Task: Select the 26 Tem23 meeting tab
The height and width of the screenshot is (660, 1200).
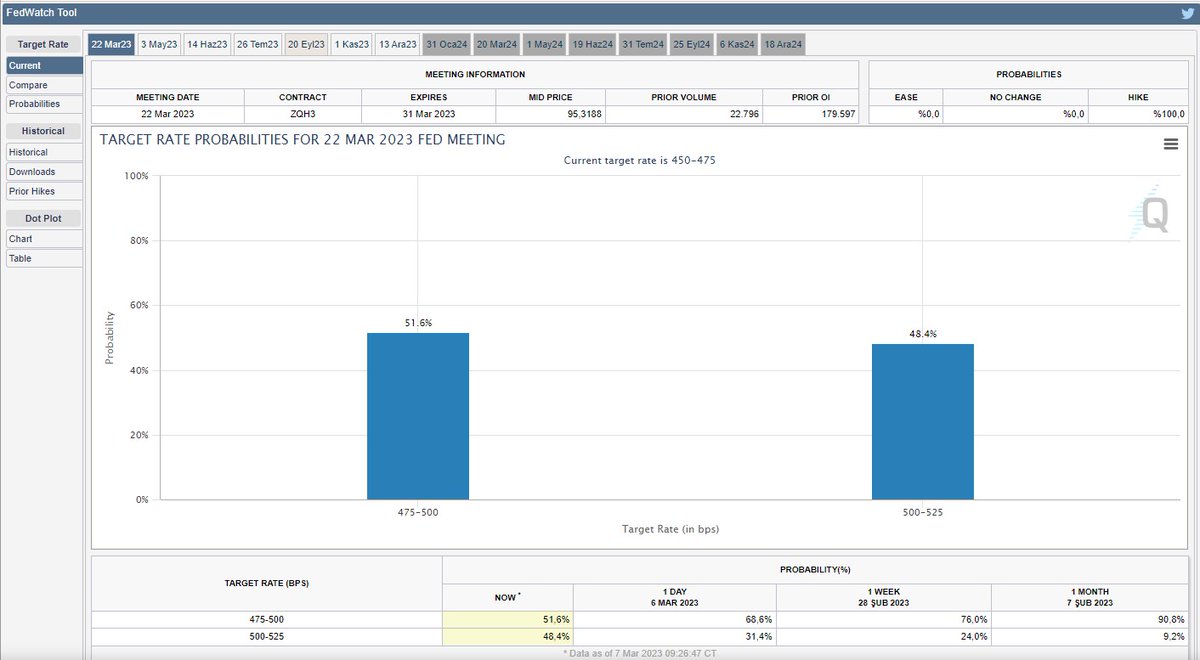Action: tap(256, 44)
